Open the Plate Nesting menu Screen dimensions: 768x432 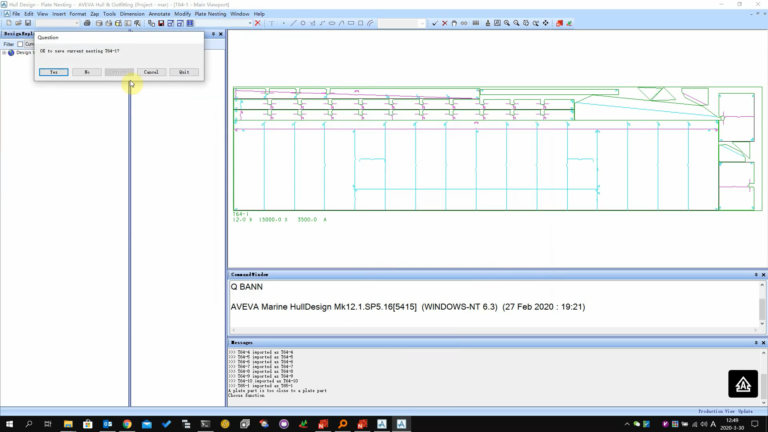(210, 14)
